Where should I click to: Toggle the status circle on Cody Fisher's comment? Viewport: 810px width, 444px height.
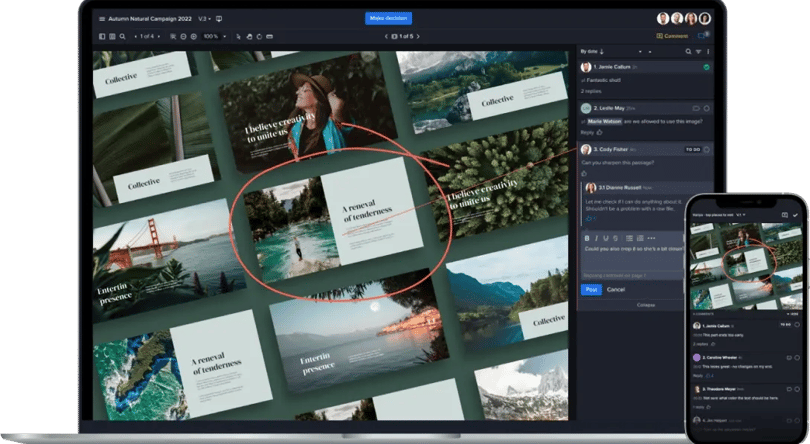[x=707, y=149]
